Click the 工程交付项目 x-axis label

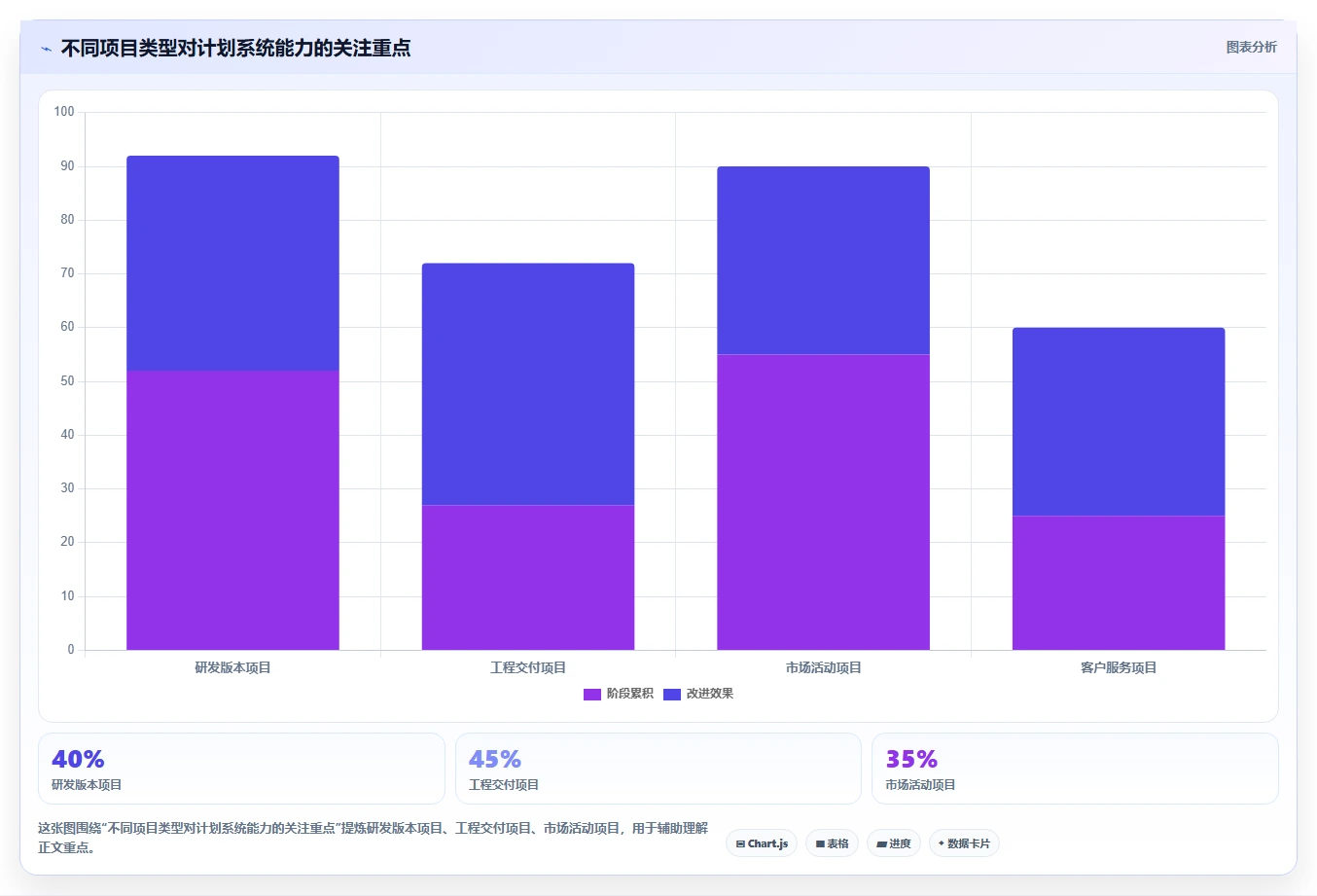tap(528, 667)
